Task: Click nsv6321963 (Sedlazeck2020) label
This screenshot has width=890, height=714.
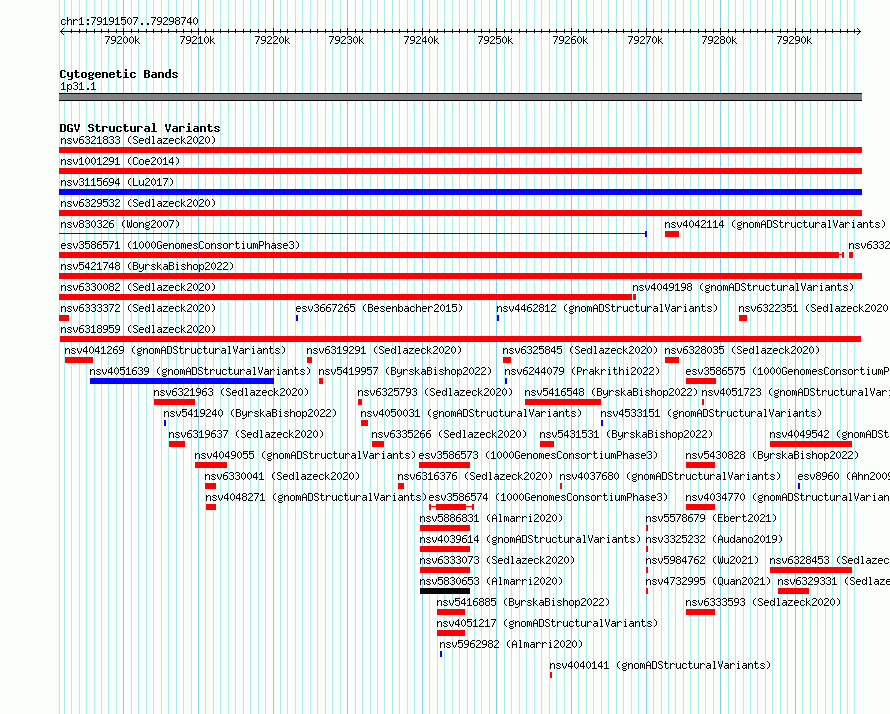Action: [x=231, y=392]
